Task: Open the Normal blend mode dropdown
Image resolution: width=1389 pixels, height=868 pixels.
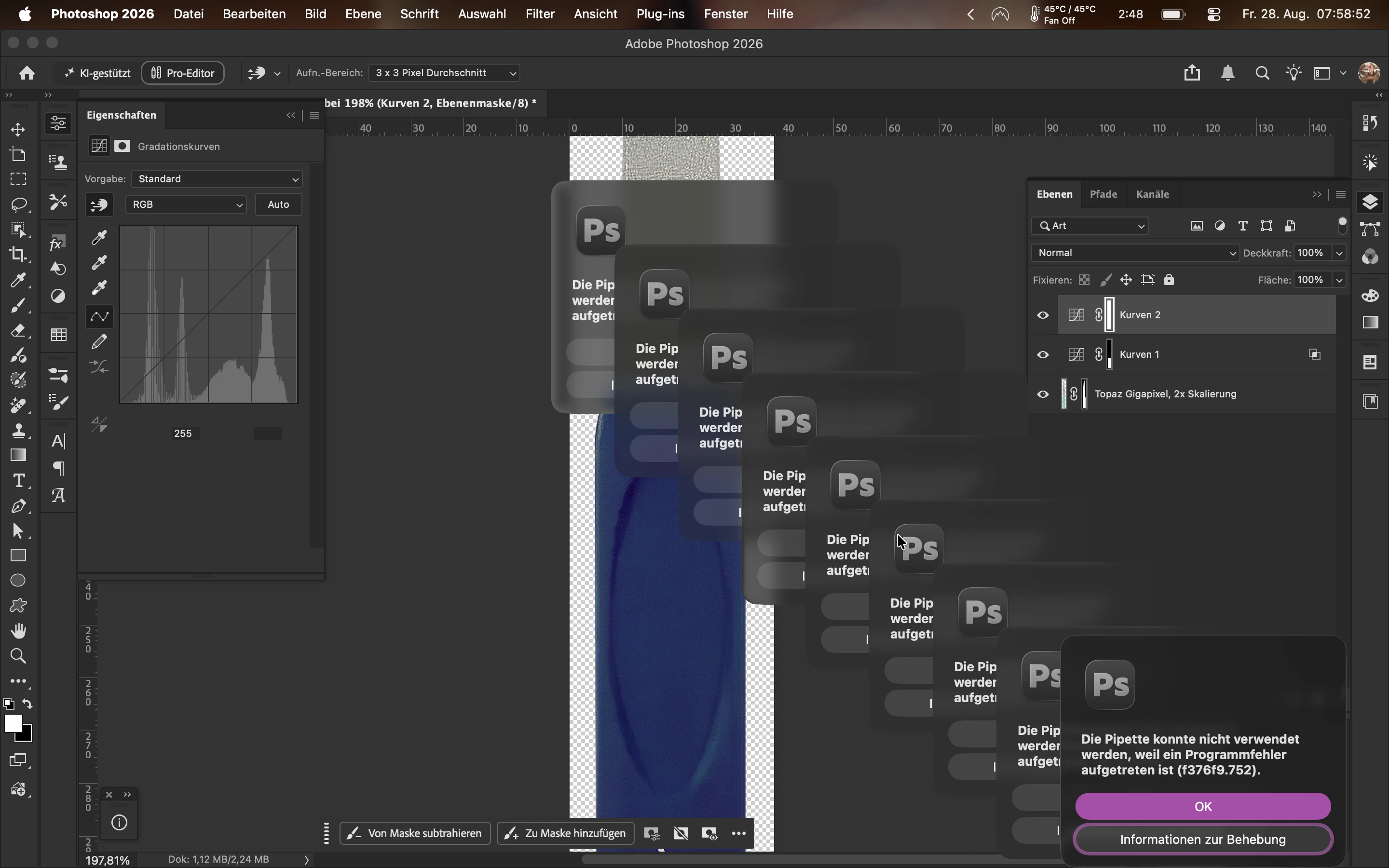Action: pos(1135,253)
